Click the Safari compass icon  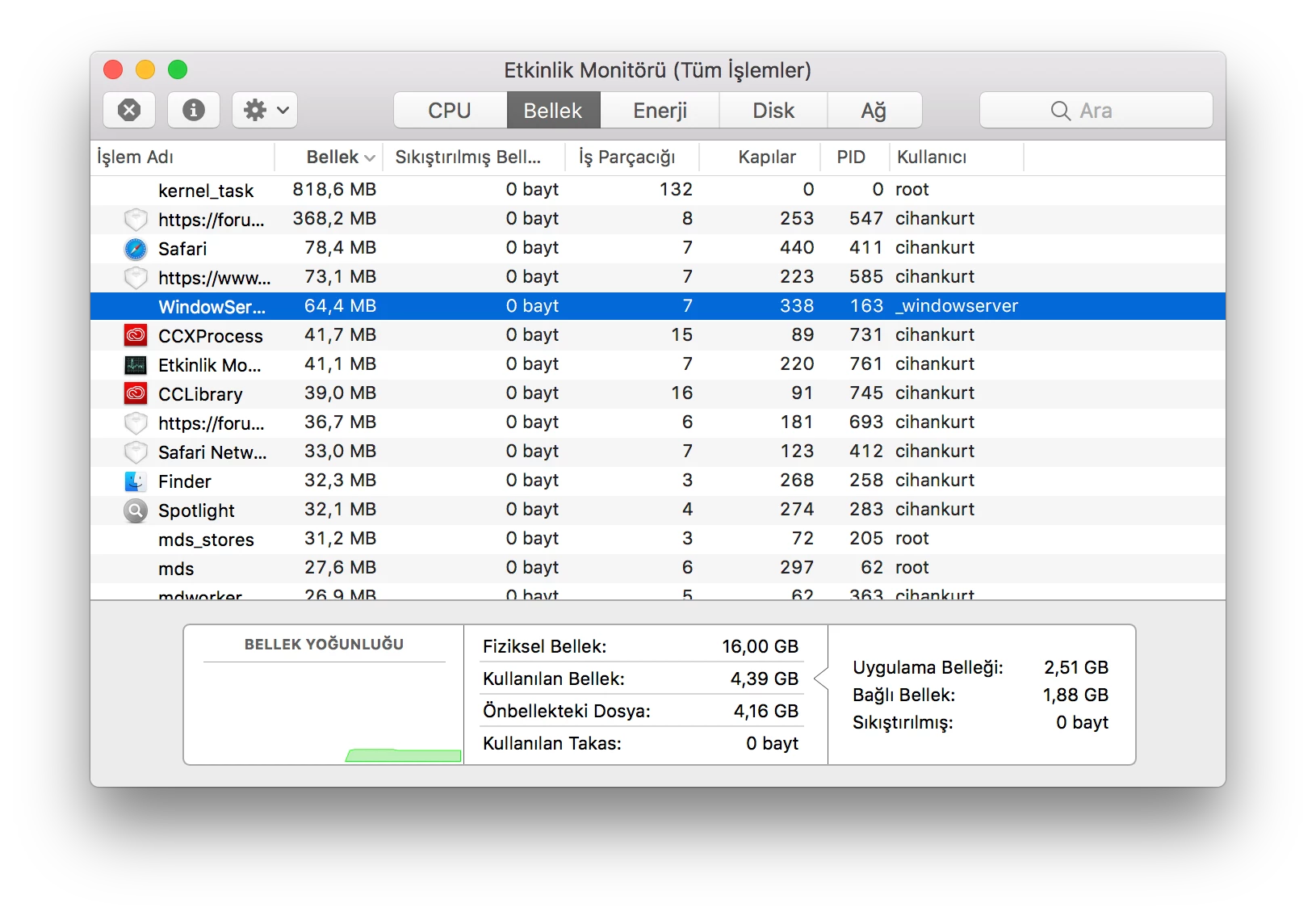(x=136, y=249)
